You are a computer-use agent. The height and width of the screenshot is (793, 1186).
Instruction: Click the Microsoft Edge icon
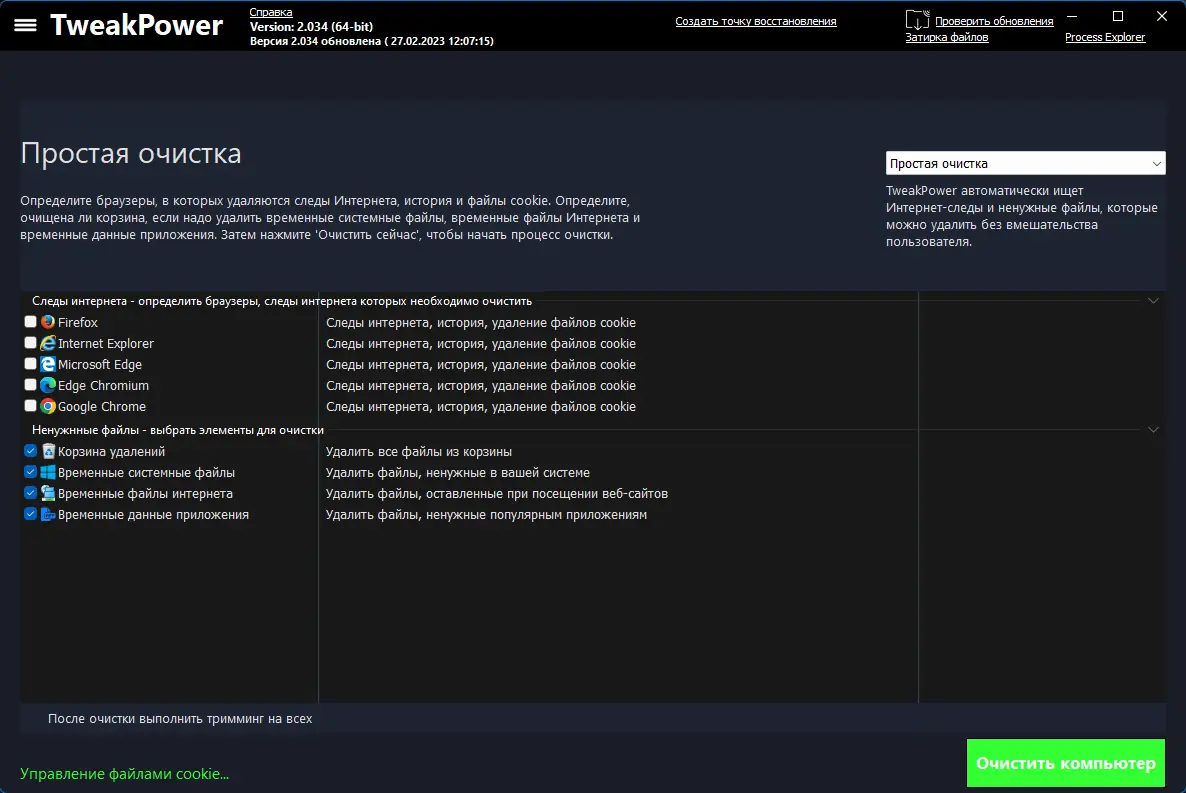point(48,365)
